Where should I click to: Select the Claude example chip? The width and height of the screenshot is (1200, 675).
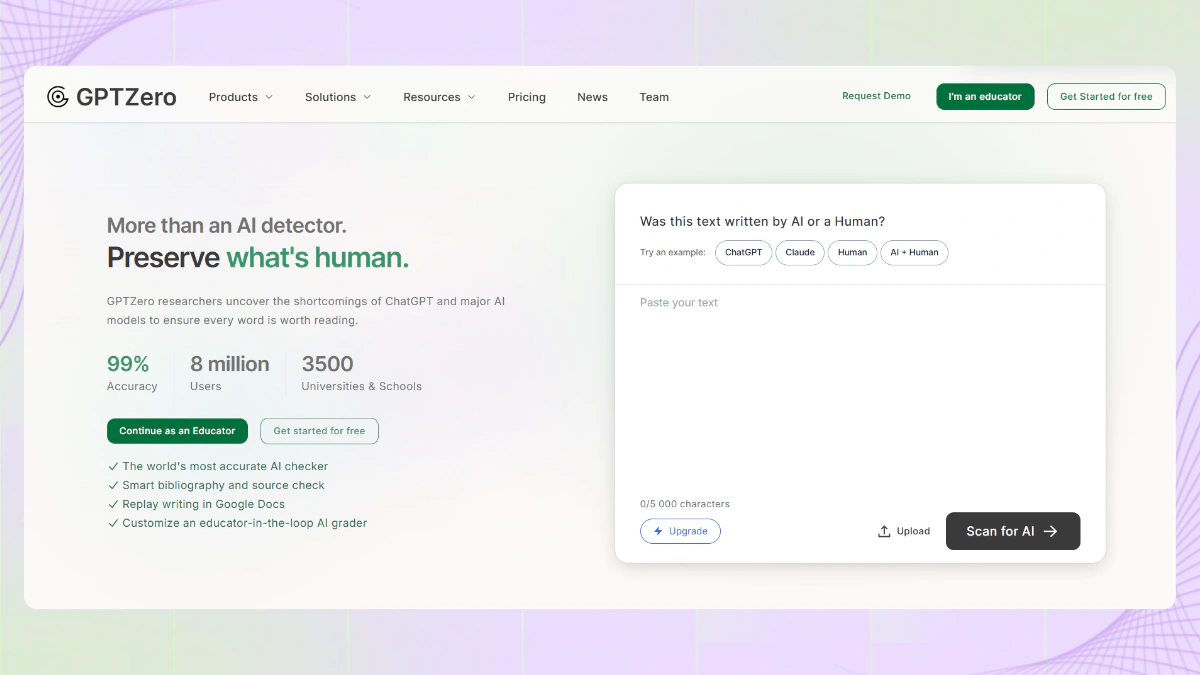(x=800, y=253)
